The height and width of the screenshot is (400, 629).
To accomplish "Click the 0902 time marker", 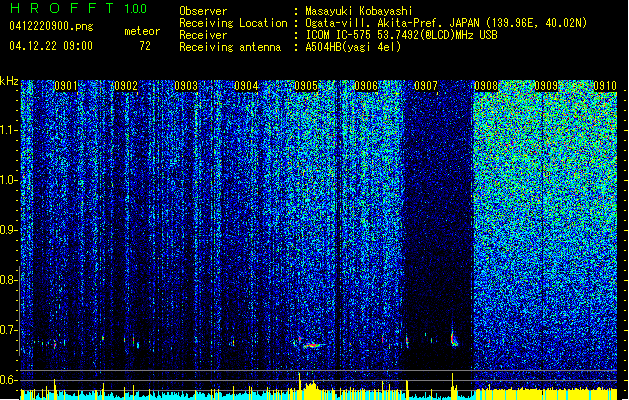I will [126, 86].
